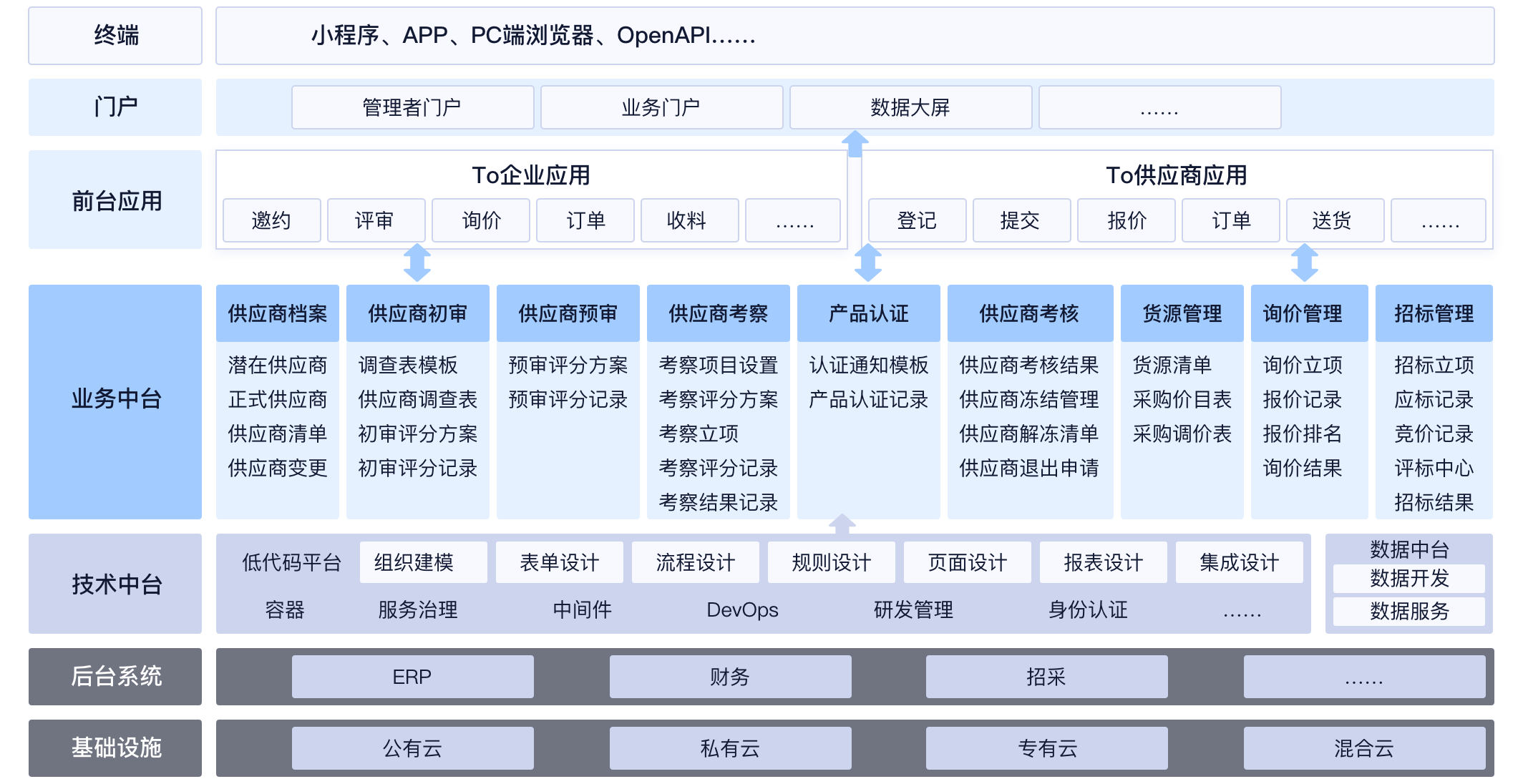Select the 招标管理 column header

tap(1434, 313)
